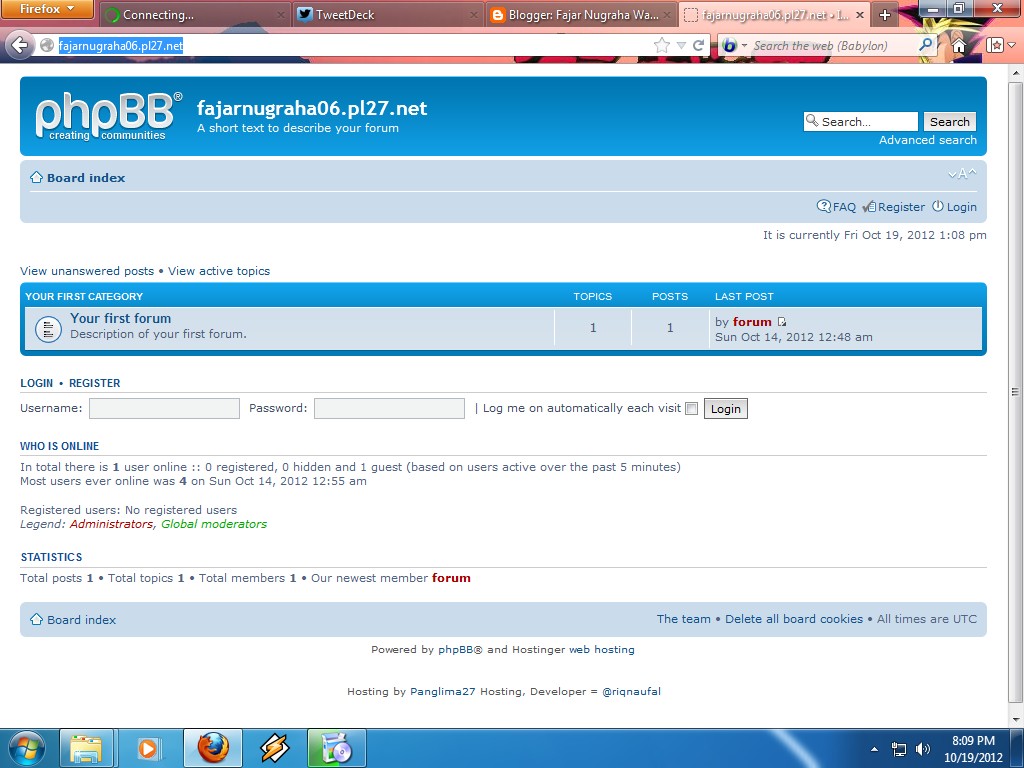Screen dimensions: 1024x768
Task: Open the @riqnaufal developer link
Action: pyautogui.click(x=631, y=692)
